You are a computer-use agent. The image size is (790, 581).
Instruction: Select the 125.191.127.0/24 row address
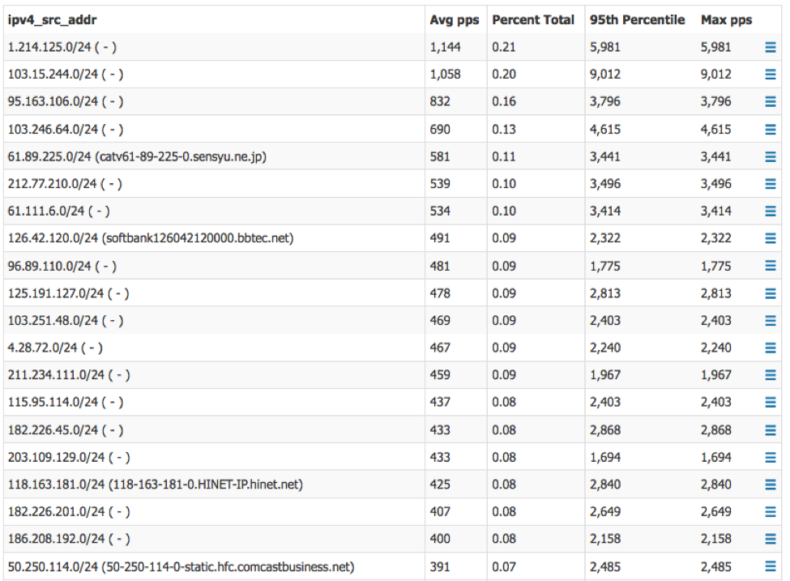69,293
